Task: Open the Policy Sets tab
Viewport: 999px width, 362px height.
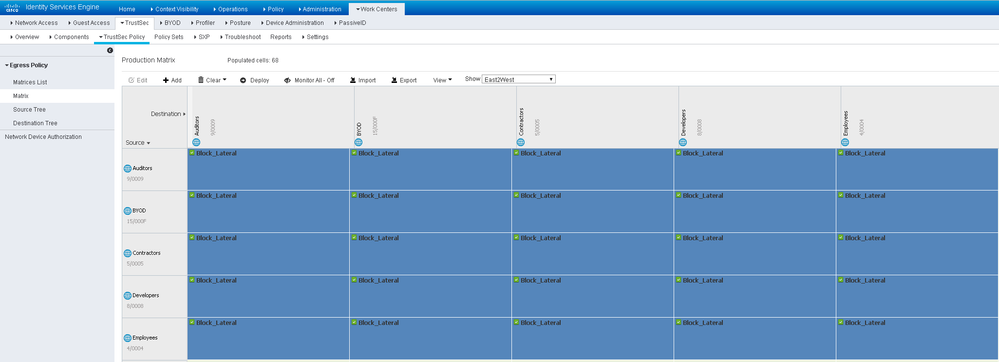Action: coord(169,37)
